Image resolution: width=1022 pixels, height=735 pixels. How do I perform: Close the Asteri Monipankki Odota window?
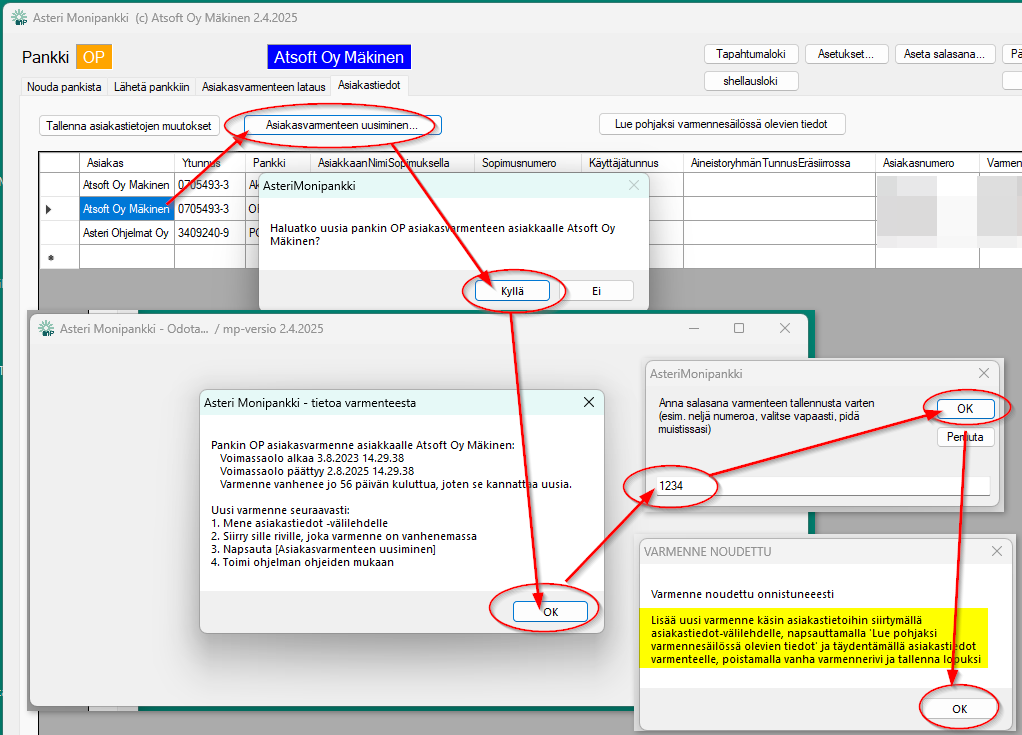tap(785, 328)
